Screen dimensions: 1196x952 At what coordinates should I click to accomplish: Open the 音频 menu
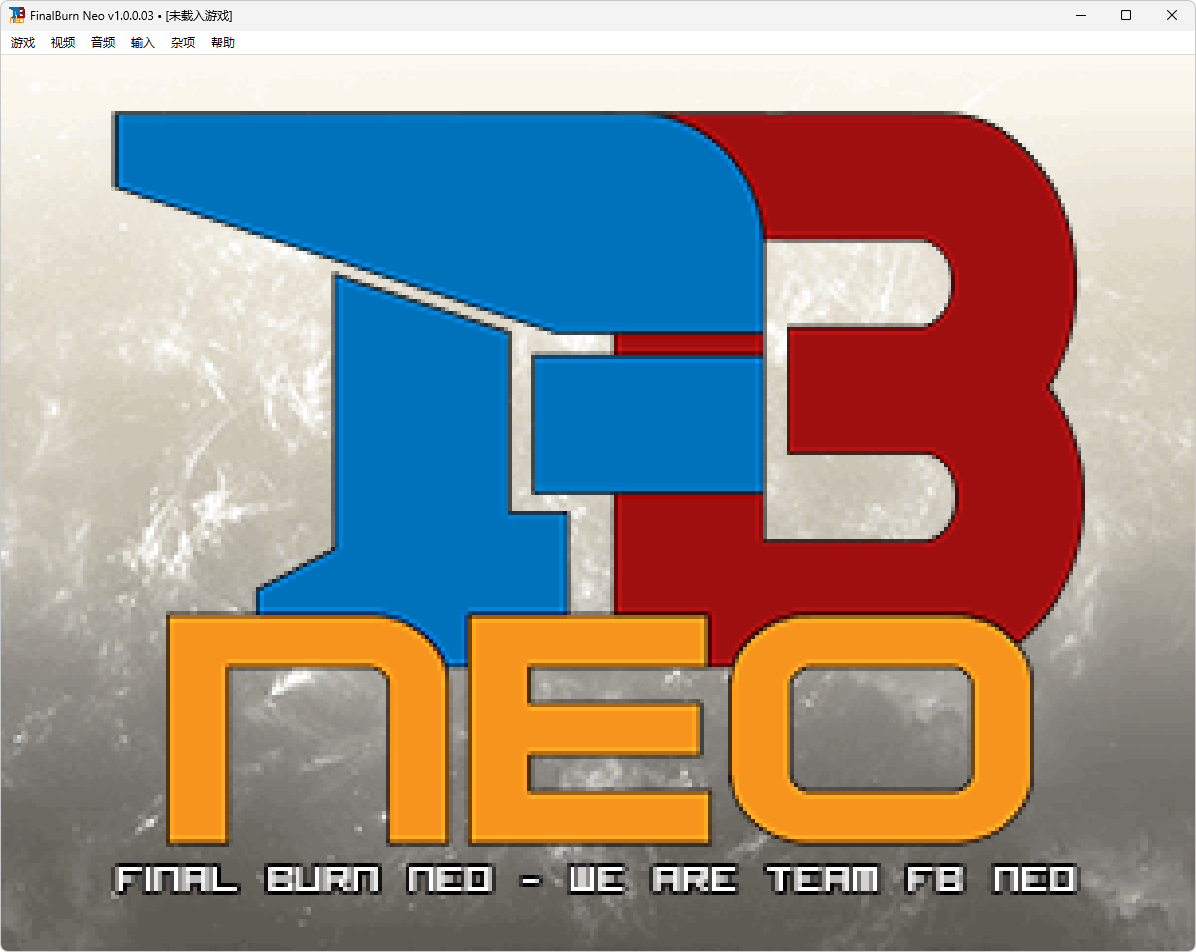click(102, 42)
